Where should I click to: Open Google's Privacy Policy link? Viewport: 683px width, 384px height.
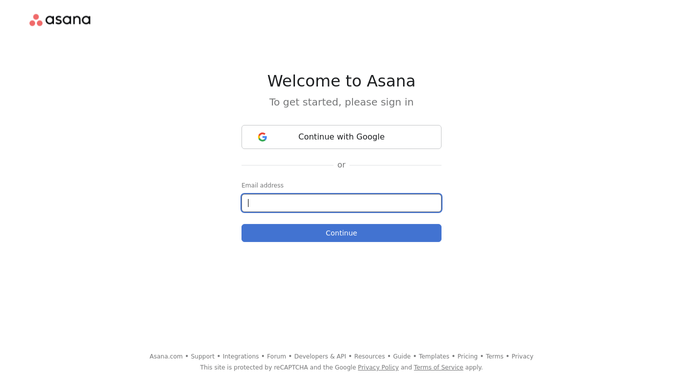(x=378, y=367)
